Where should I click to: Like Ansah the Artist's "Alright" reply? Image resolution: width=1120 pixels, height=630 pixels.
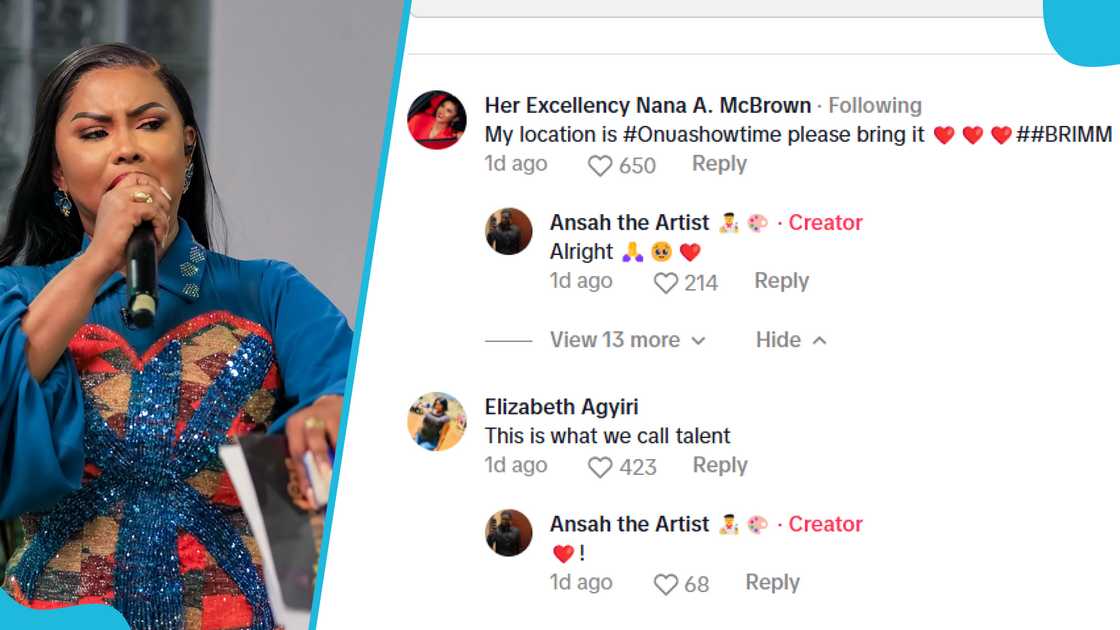[x=664, y=281]
